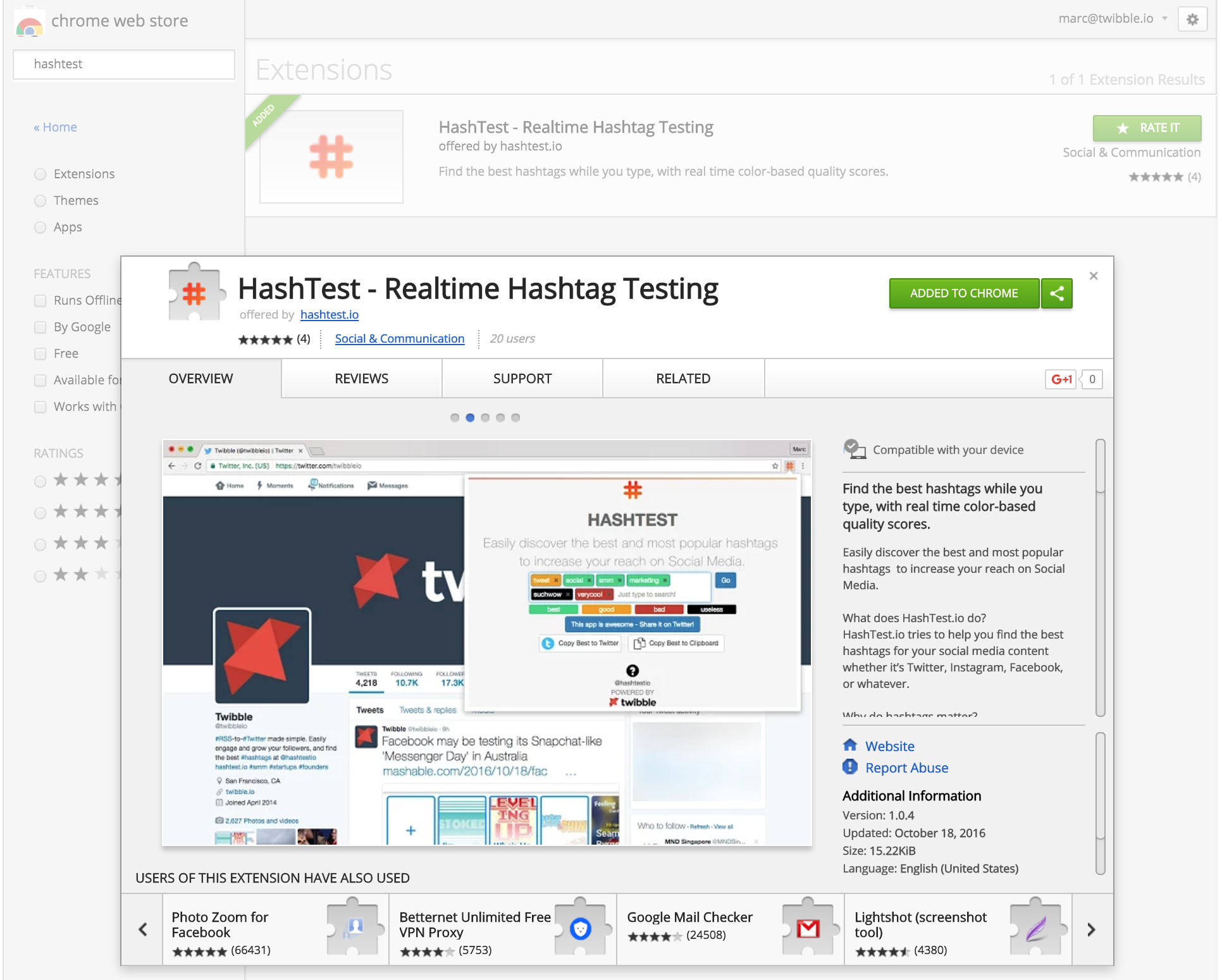Click the HashTest puzzle piece icon in dialog
Image resolution: width=1222 pixels, height=980 pixels.
pyautogui.click(x=197, y=293)
